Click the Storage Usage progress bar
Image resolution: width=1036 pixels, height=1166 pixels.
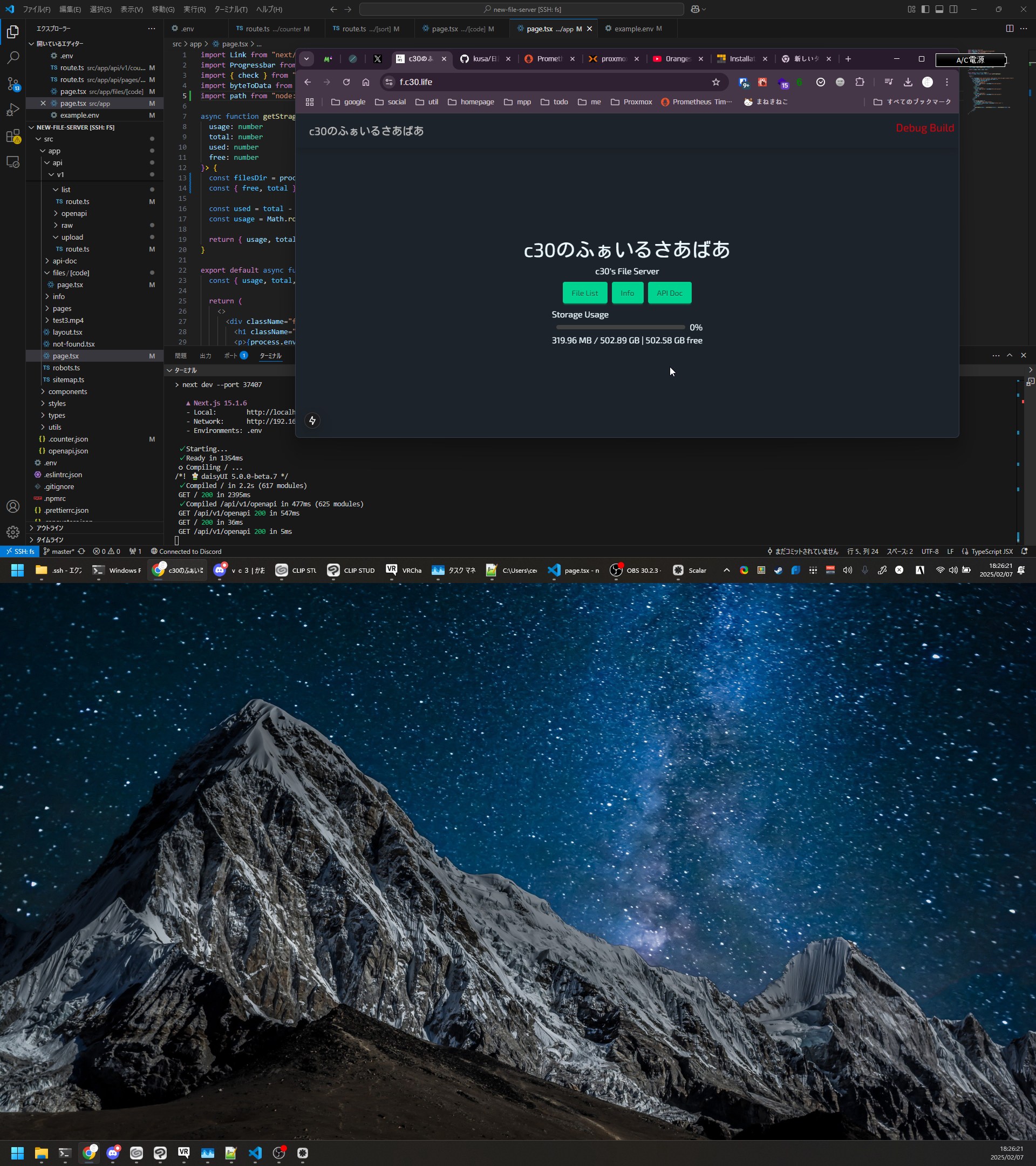point(621,328)
